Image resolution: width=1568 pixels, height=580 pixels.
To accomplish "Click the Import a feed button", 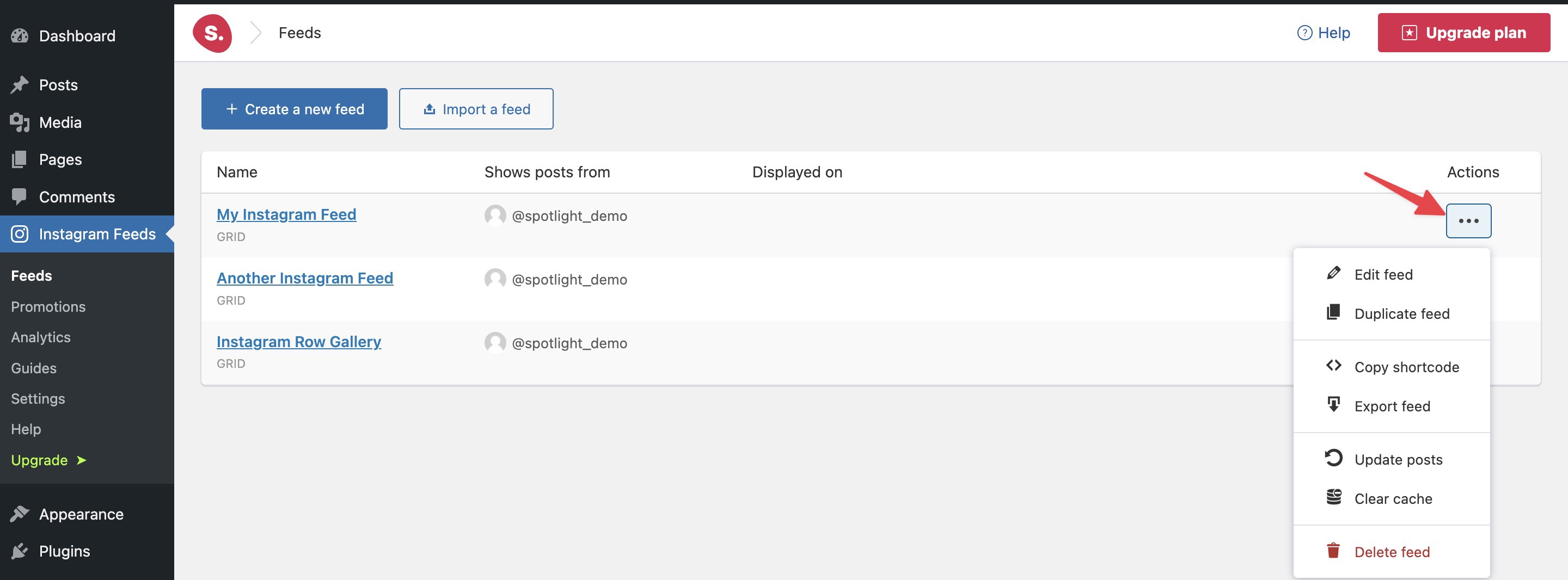I will pos(476,109).
